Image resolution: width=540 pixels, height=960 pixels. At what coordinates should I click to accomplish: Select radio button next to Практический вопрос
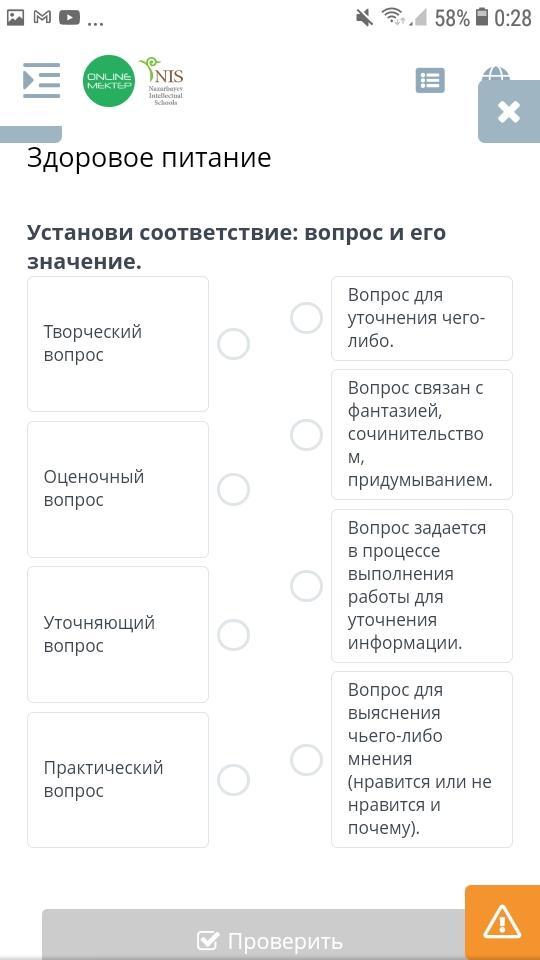(233, 779)
